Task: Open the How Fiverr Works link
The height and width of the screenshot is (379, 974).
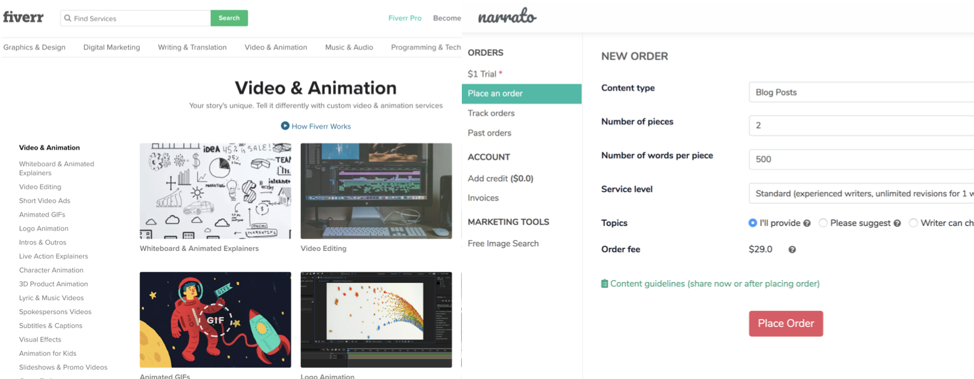Action: pos(321,126)
